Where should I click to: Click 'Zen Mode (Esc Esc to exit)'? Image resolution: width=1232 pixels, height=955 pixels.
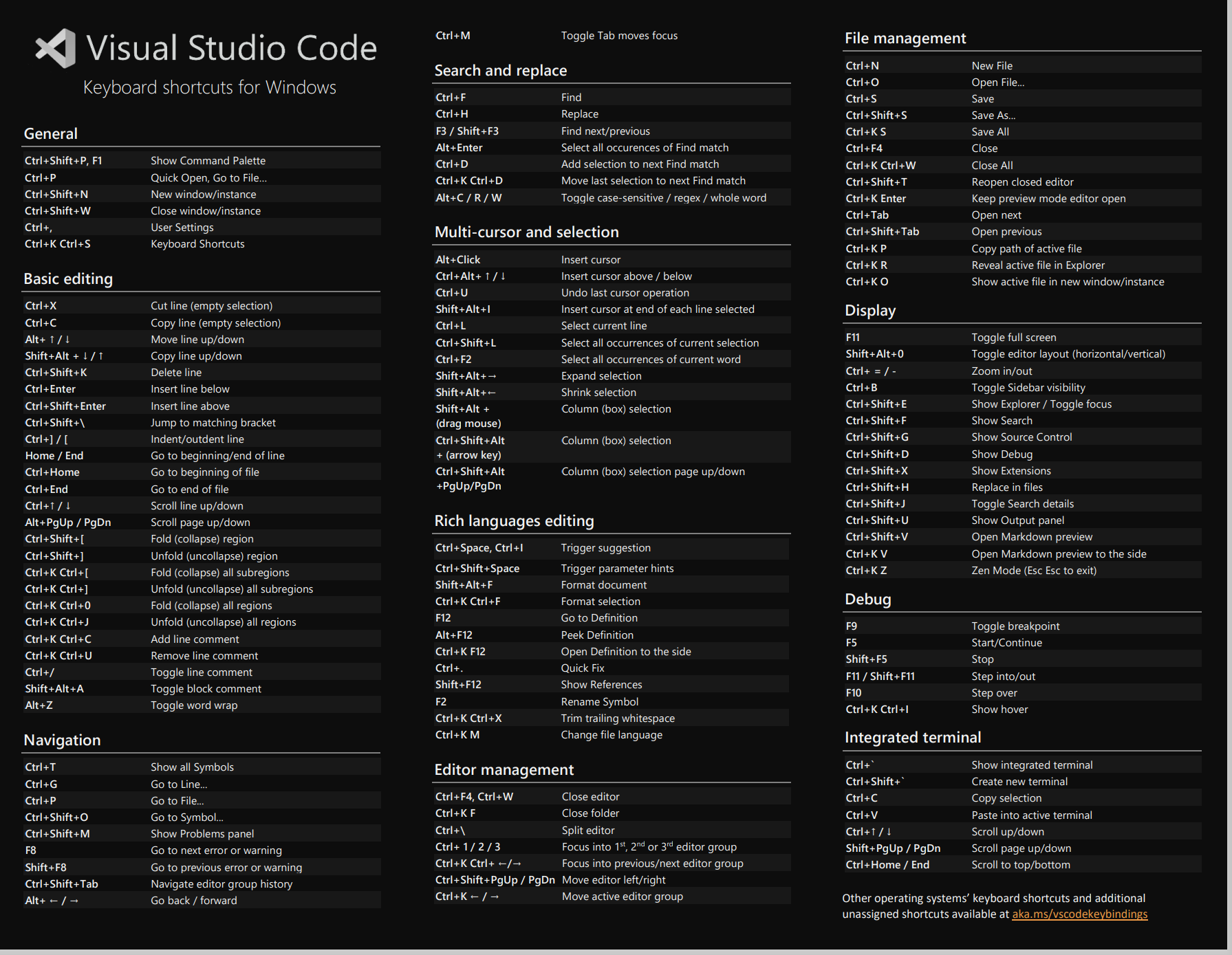pyautogui.click(x=1034, y=571)
